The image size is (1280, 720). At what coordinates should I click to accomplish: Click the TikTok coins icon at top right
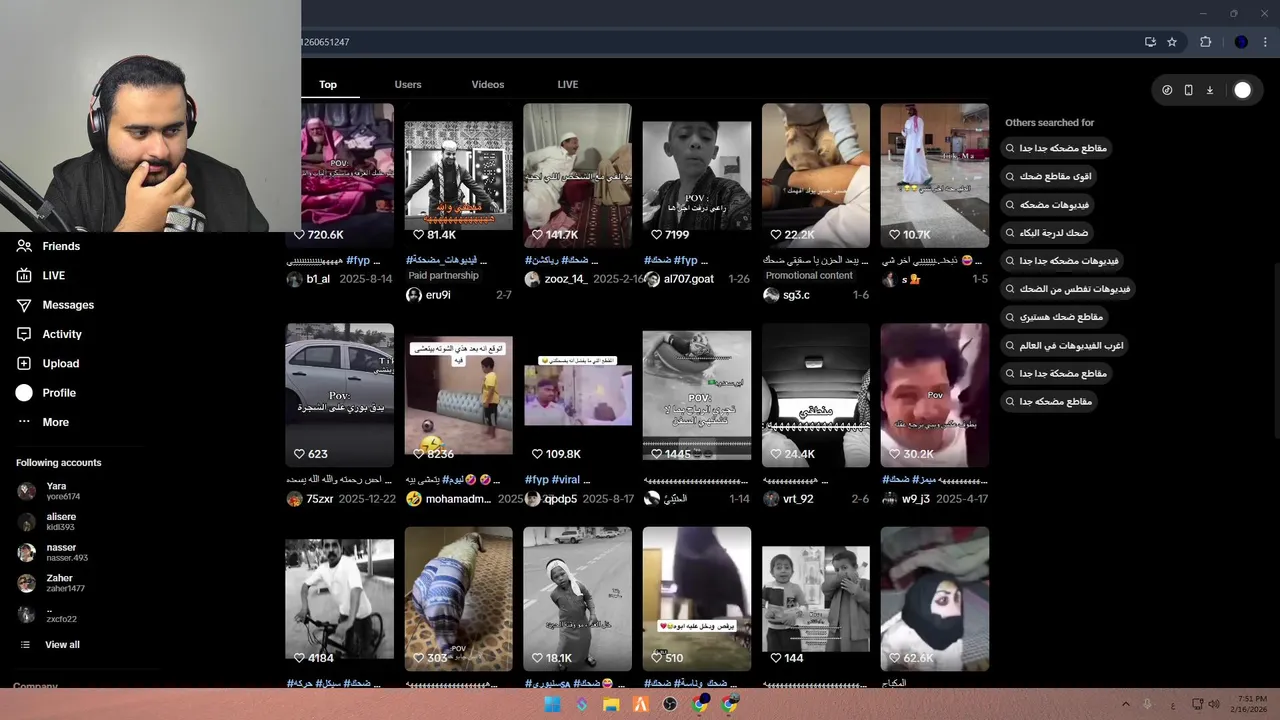tap(1167, 90)
